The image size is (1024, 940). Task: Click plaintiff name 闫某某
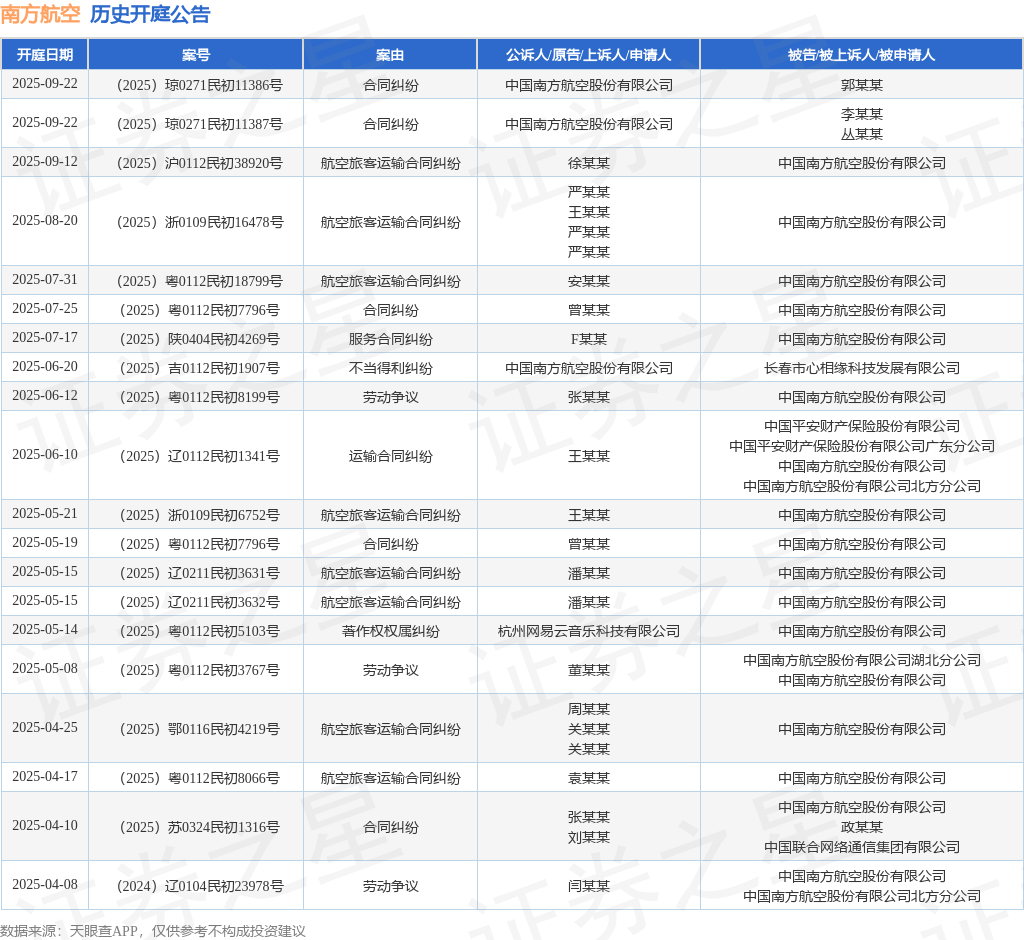point(588,886)
